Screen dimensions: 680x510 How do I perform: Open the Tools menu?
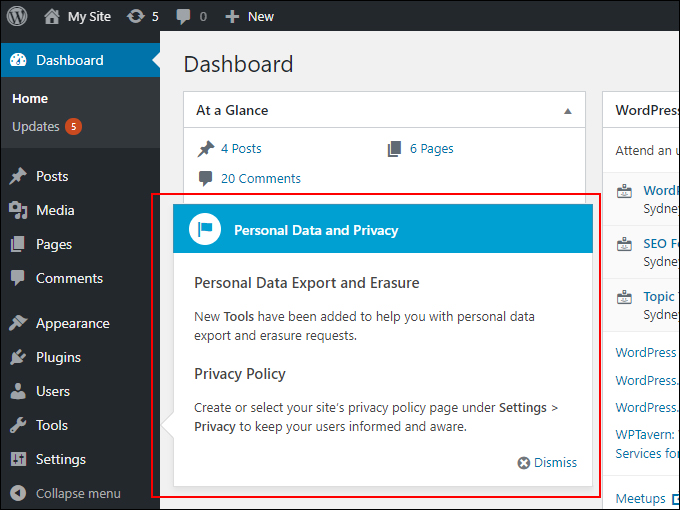[x=52, y=425]
